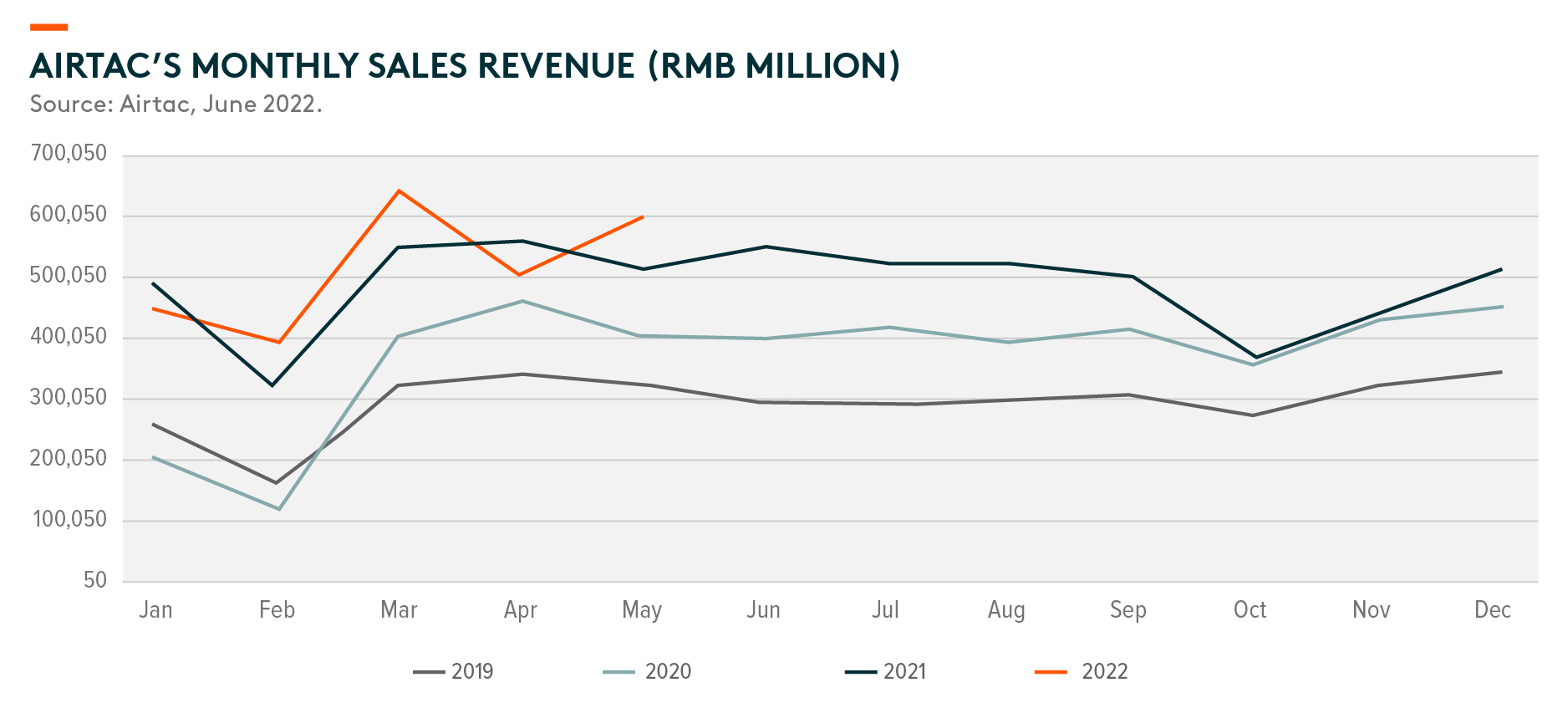Click the 2019 legend entry

click(x=453, y=671)
